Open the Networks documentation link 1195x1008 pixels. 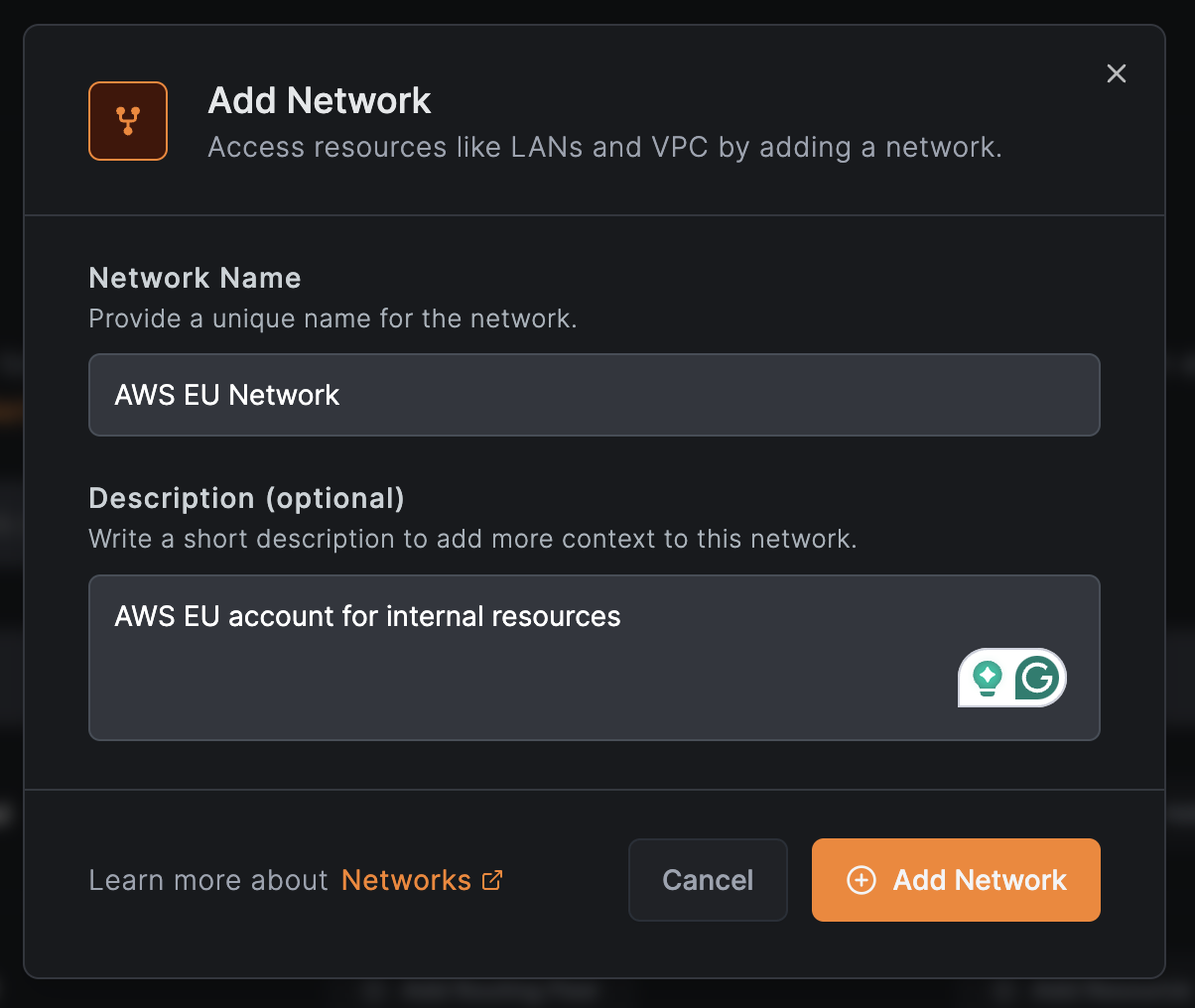(406, 880)
